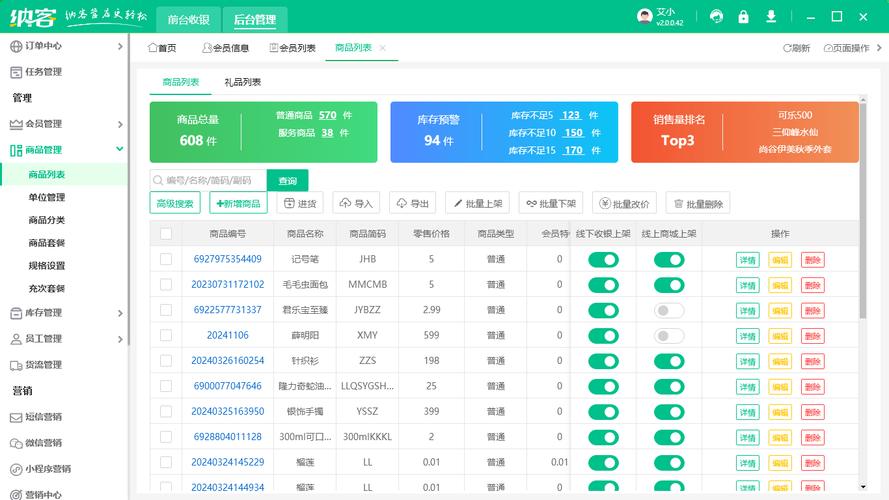Click the 高级搜索 button

point(175,204)
